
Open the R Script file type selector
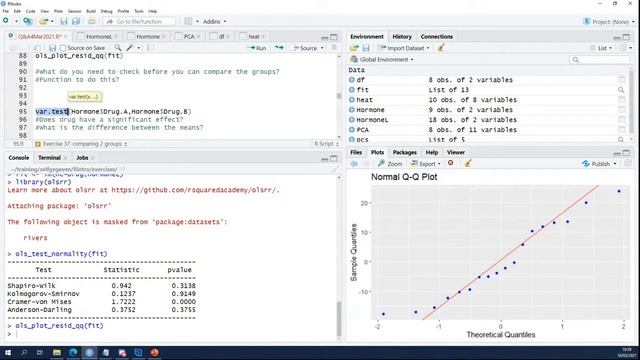[326, 144]
